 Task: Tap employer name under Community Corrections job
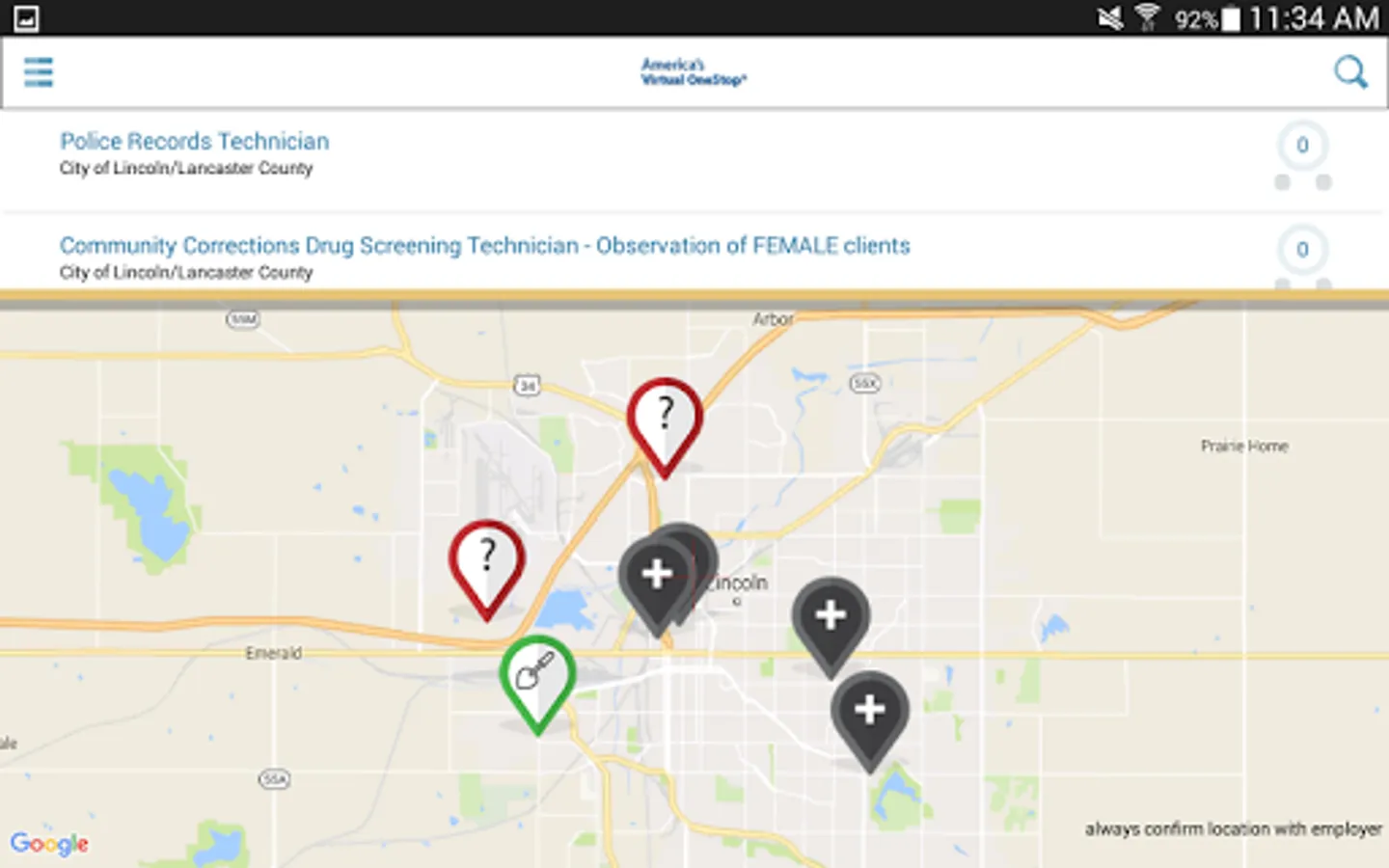coord(186,272)
